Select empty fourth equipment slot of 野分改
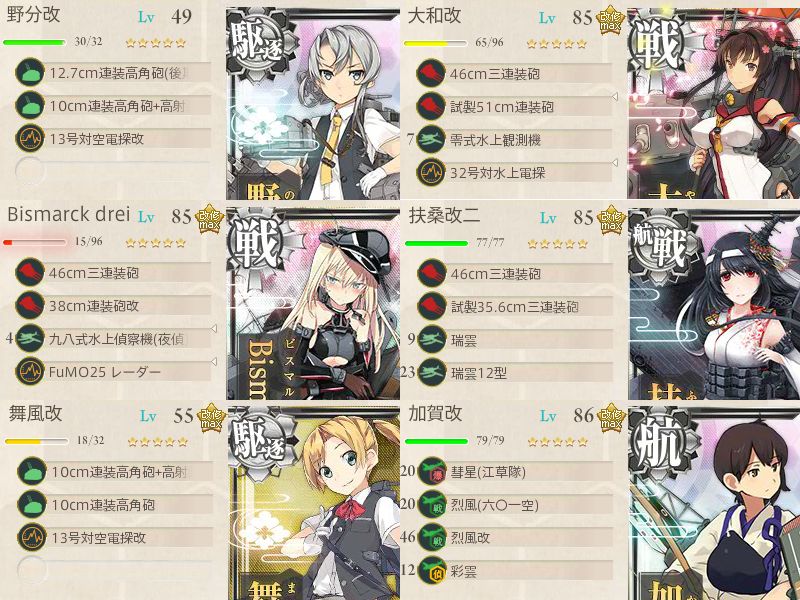 (113, 171)
